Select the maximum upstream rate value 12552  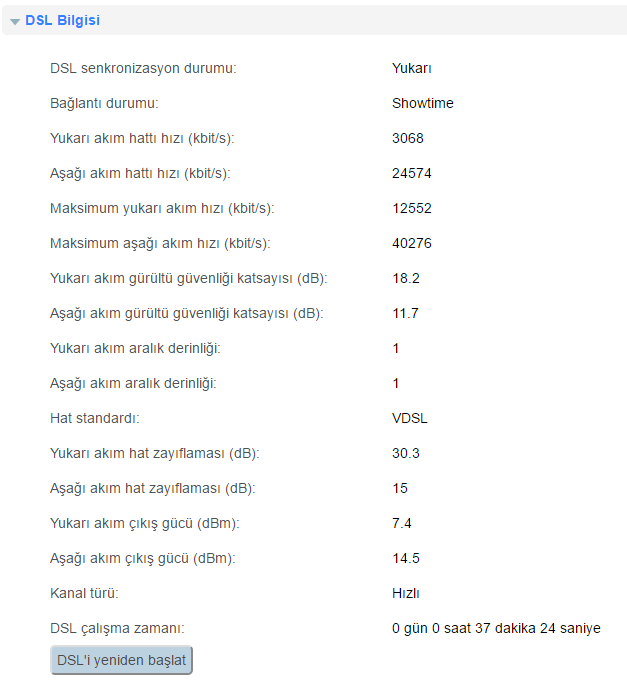412,208
